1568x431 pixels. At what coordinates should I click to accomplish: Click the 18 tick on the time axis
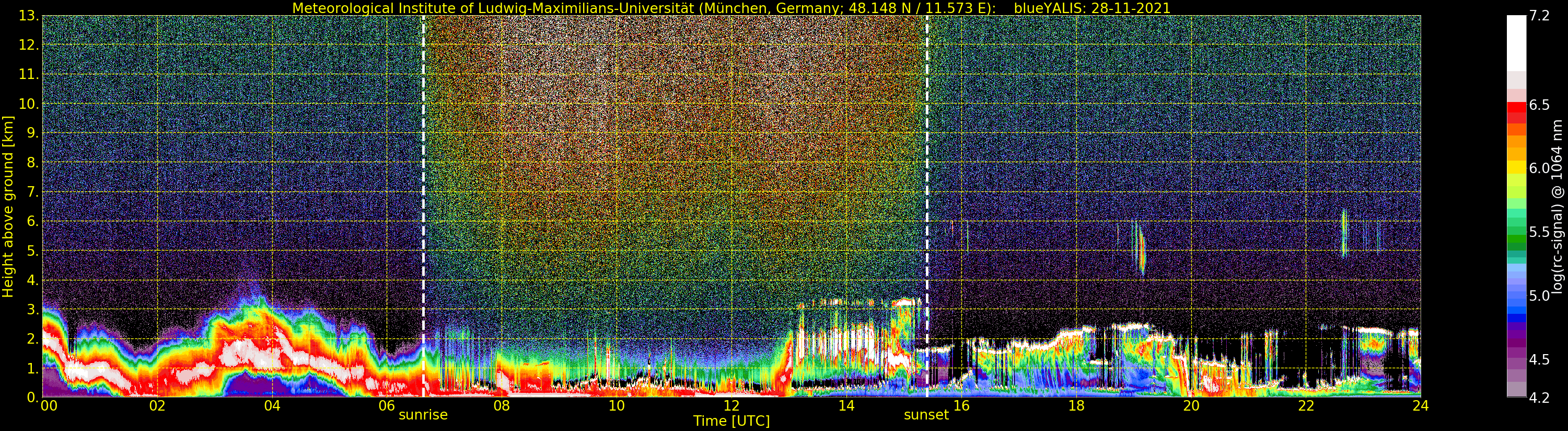click(x=1076, y=406)
